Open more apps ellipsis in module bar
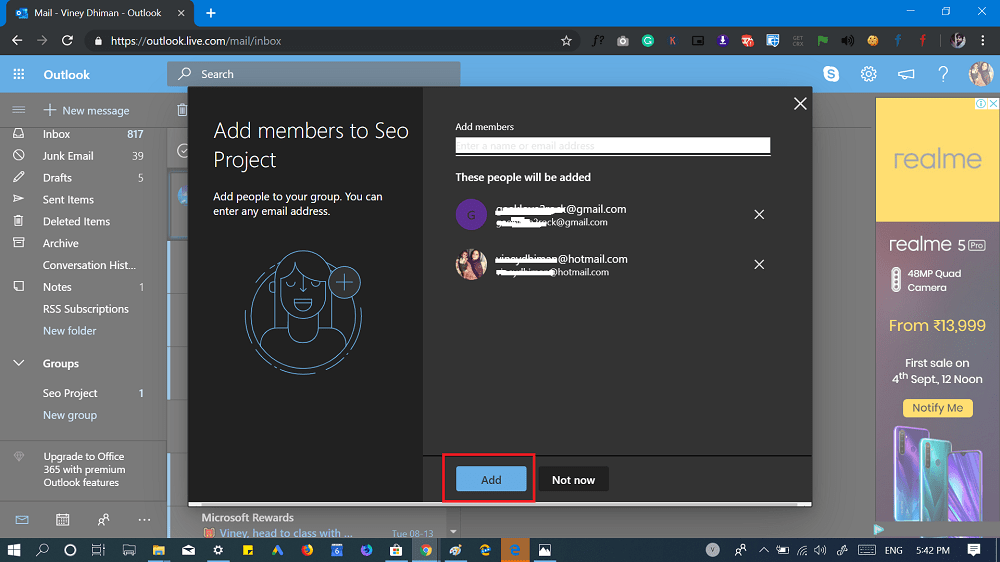Image resolution: width=1000 pixels, height=562 pixels. pos(144,520)
